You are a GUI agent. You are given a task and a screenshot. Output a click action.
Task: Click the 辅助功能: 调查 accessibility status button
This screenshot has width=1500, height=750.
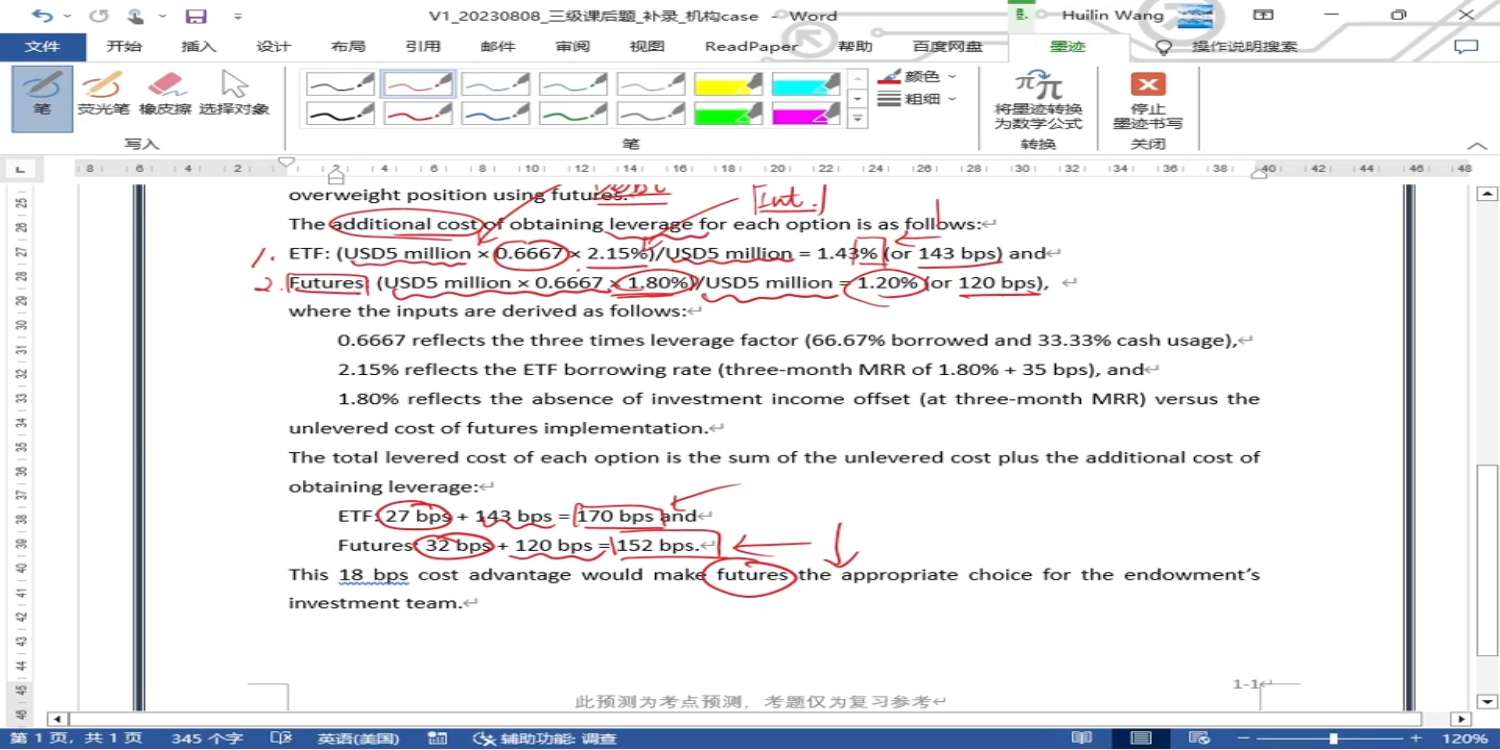[546, 738]
